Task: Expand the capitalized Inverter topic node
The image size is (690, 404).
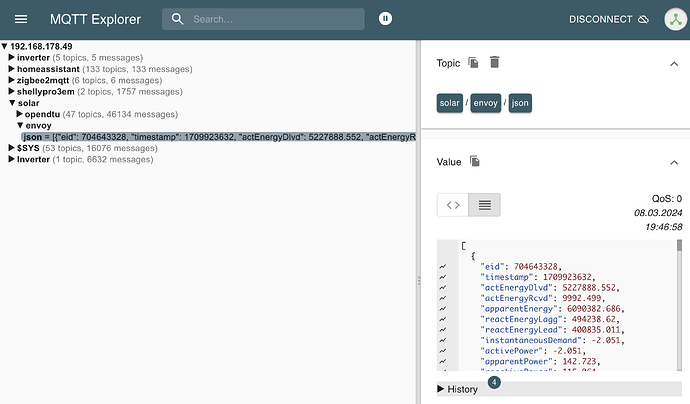Action: click(x=12, y=159)
